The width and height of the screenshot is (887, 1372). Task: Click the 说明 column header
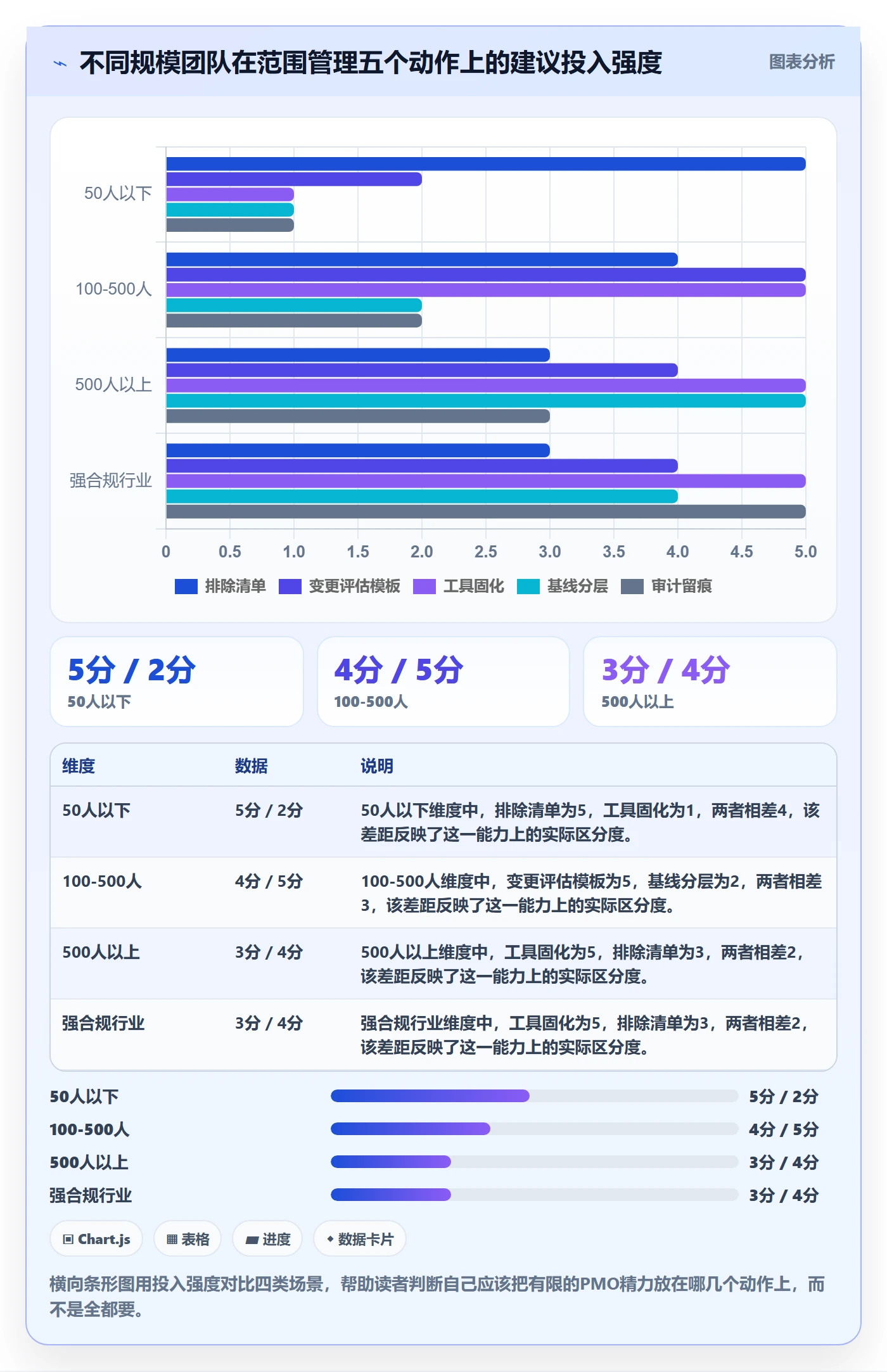pyautogui.click(x=377, y=766)
